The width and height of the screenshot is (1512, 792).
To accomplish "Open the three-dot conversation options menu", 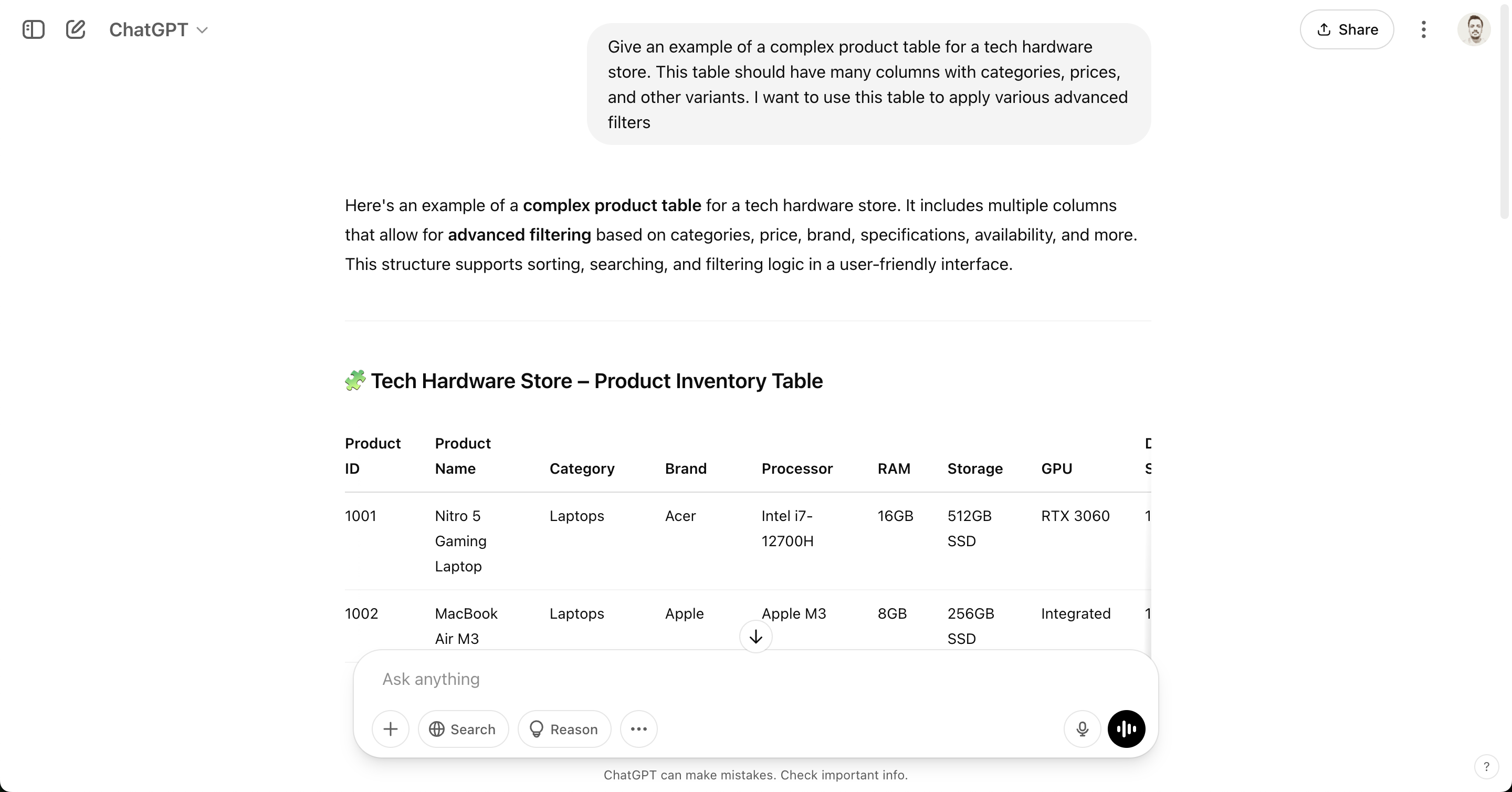I will tap(1423, 29).
